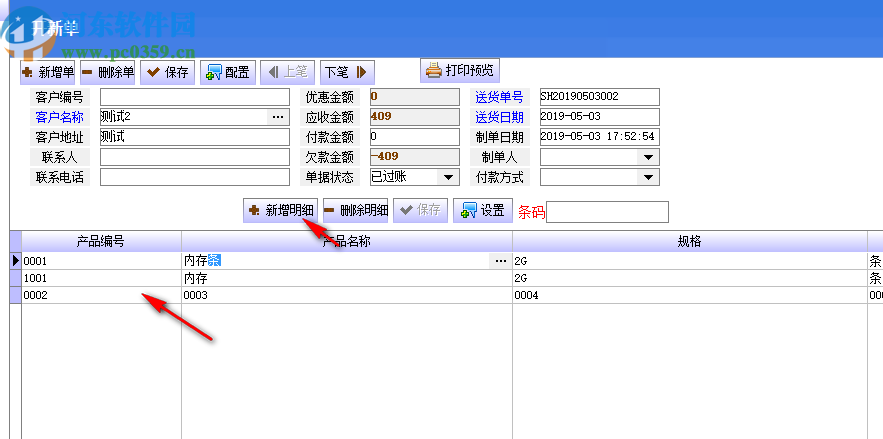Image resolution: width=883 pixels, height=439 pixels.
Task: Add a detail row with 新增明细
Action: tap(280, 210)
